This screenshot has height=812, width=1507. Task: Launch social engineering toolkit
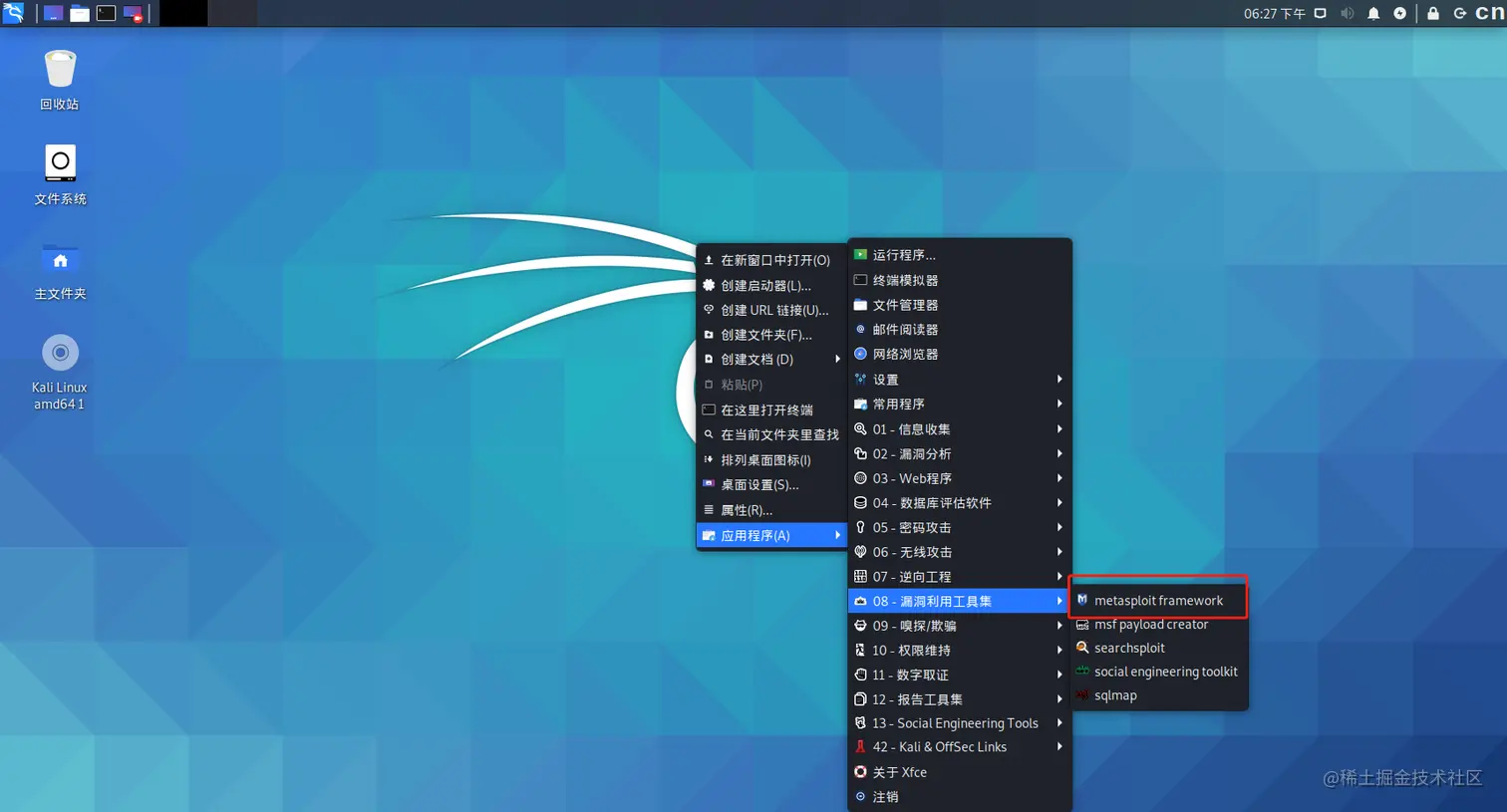click(1158, 672)
